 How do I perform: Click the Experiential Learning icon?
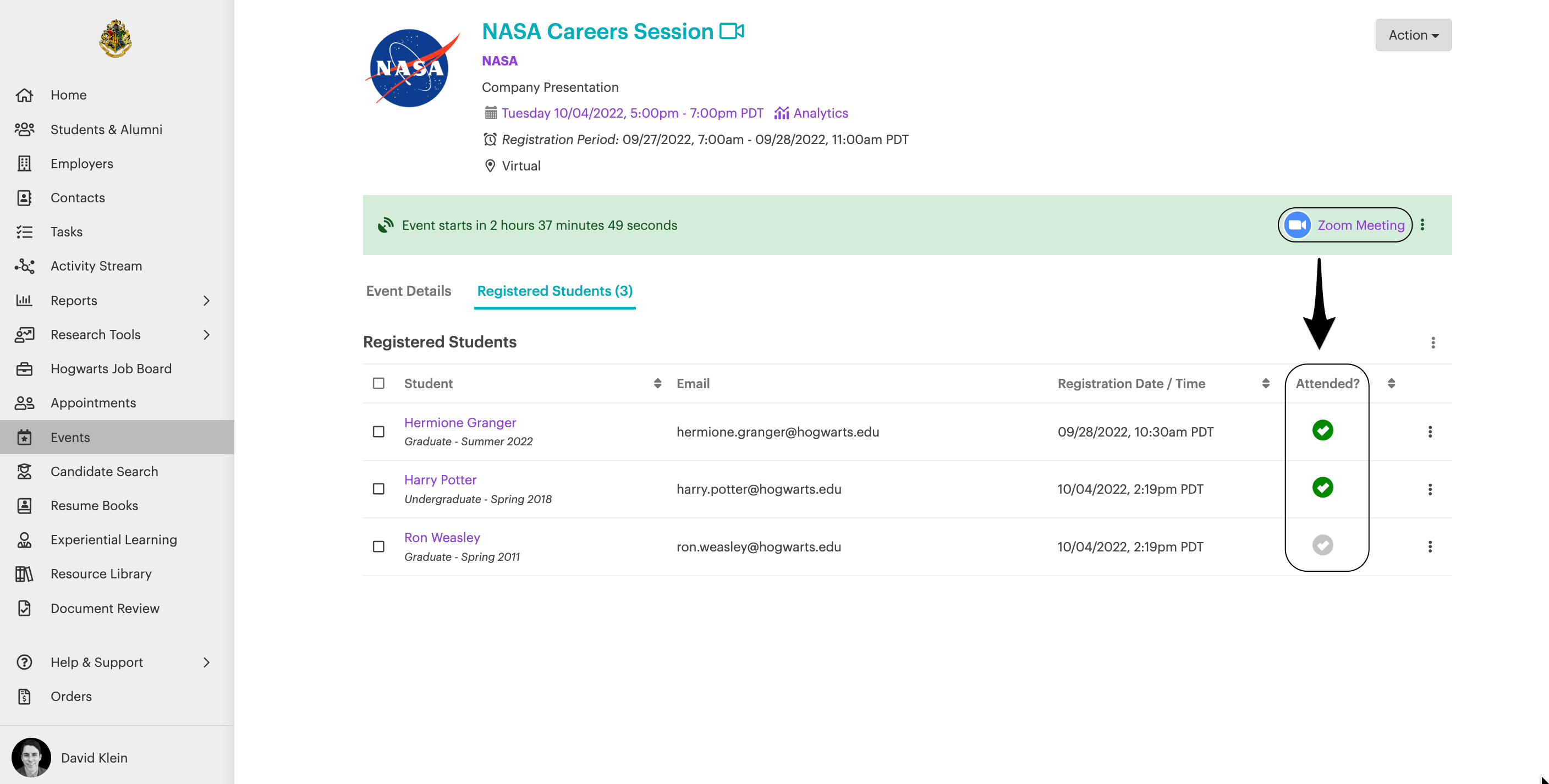[24, 540]
